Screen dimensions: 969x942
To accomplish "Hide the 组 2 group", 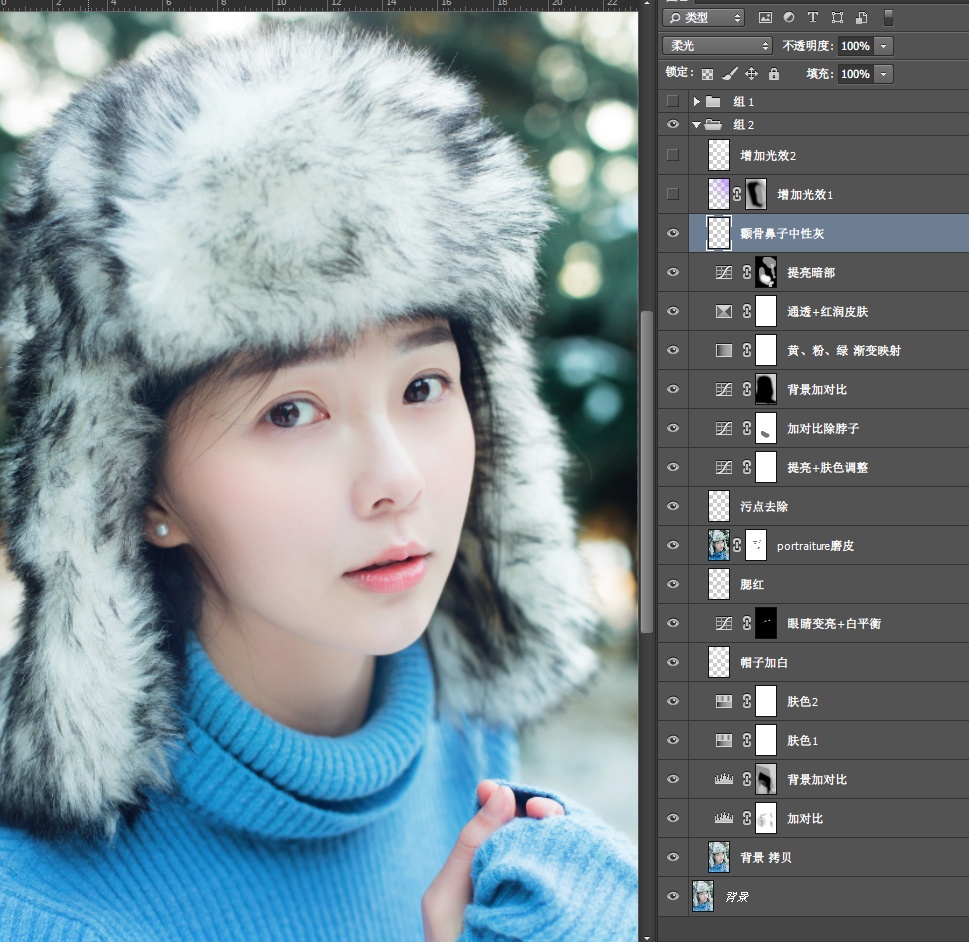I will [x=673, y=125].
